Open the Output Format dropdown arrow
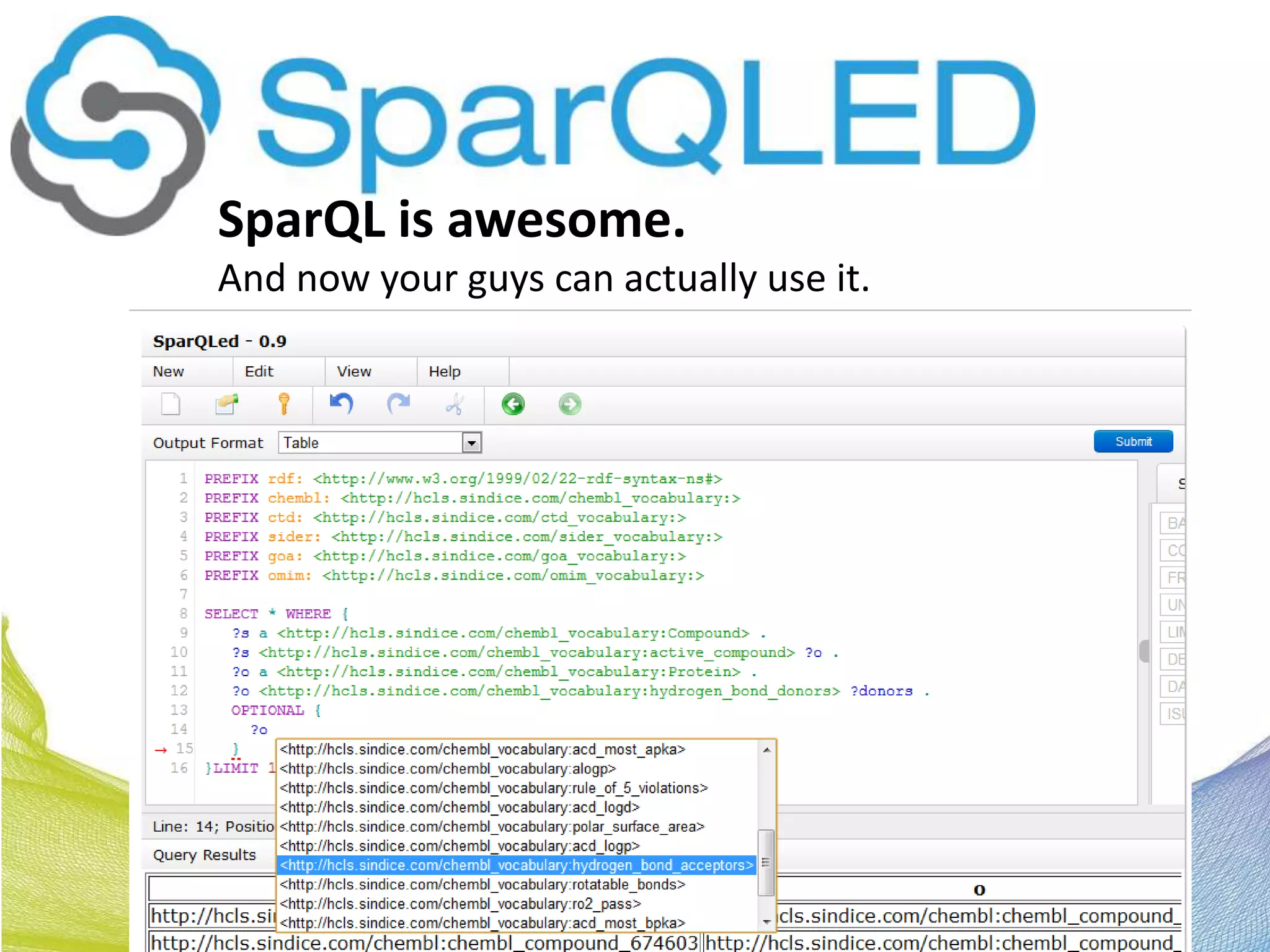 coord(472,443)
